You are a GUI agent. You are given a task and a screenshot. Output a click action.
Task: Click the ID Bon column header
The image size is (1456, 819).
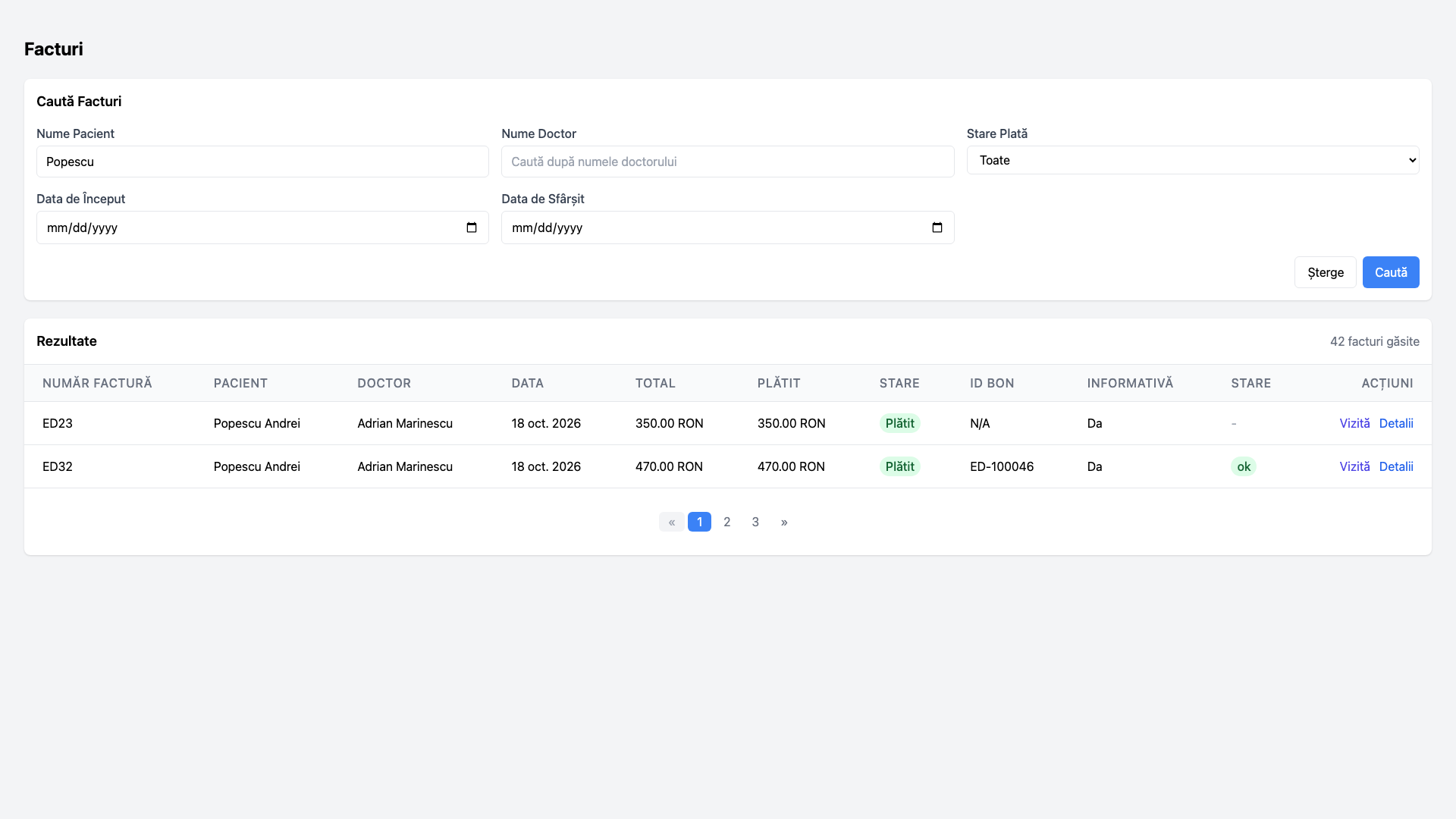click(992, 383)
